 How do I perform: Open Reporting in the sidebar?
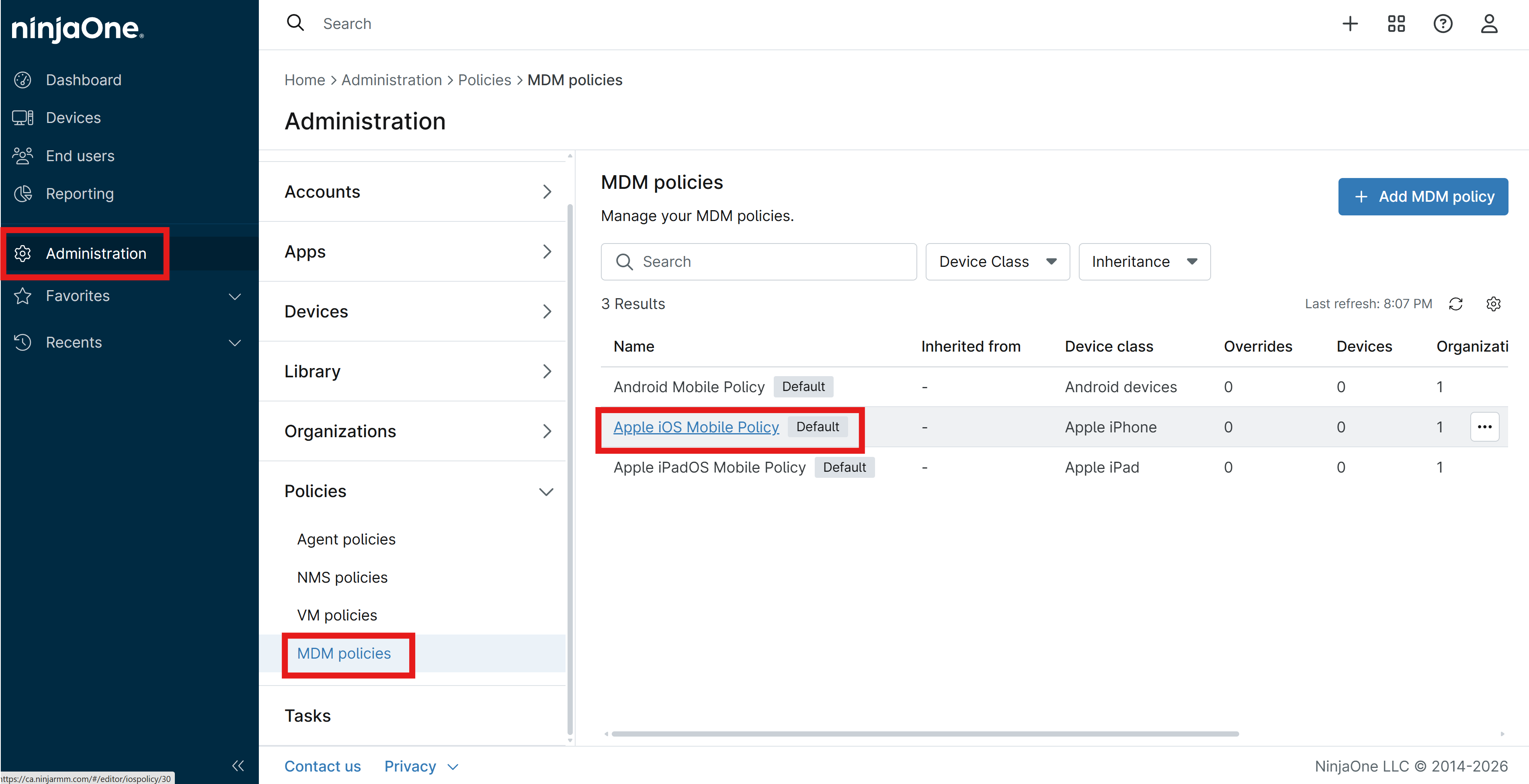[80, 193]
